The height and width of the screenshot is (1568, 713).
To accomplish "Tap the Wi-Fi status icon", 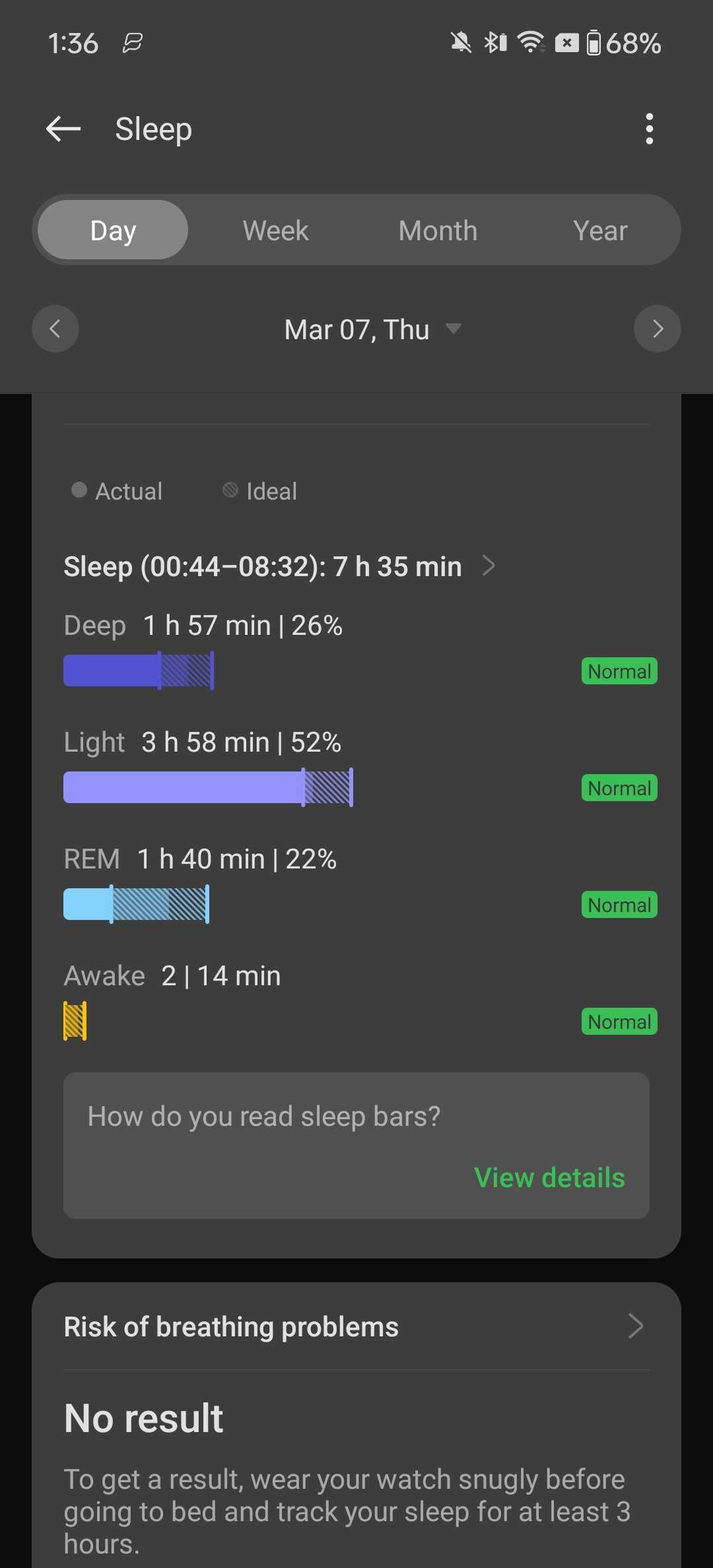I will click(530, 42).
